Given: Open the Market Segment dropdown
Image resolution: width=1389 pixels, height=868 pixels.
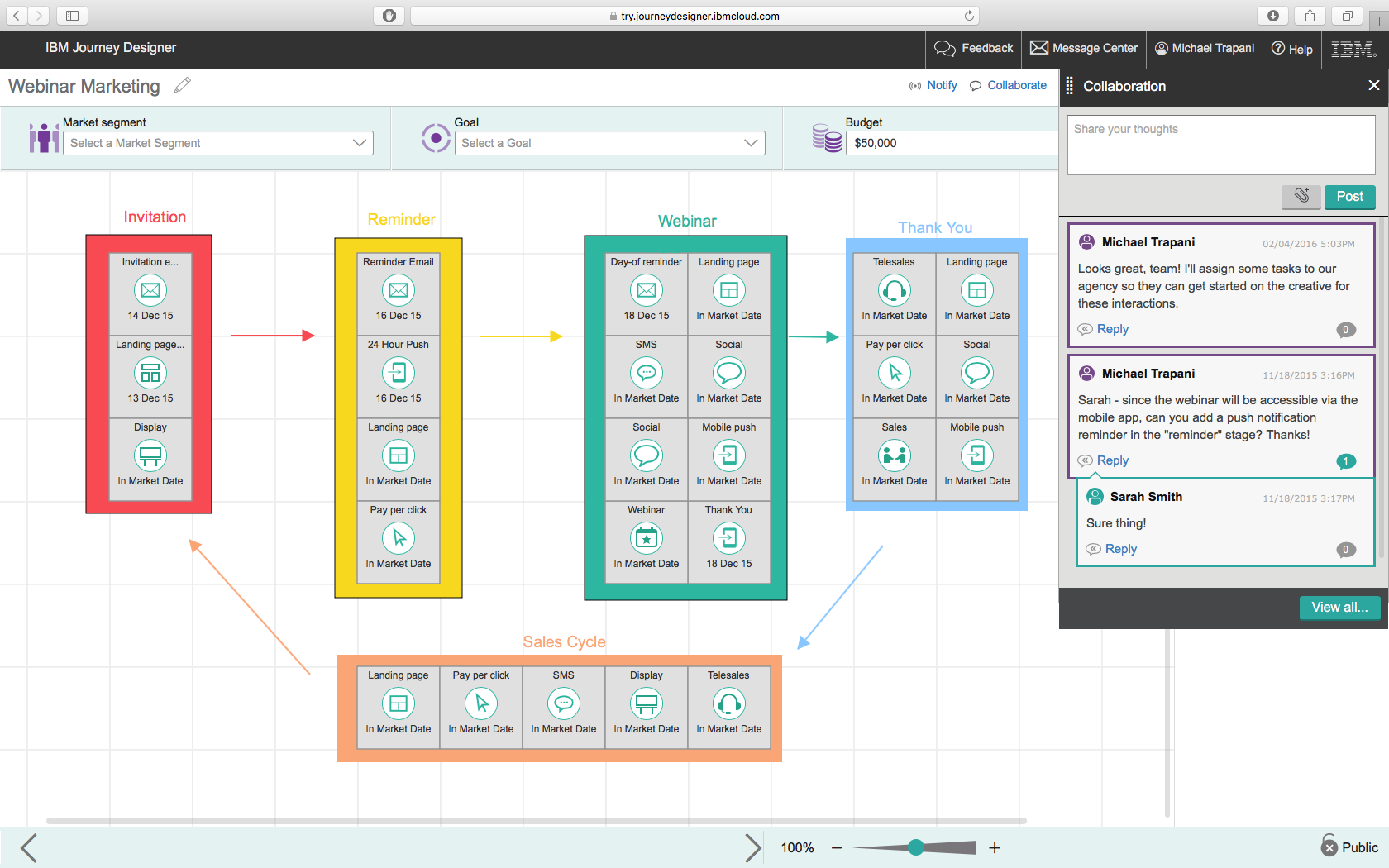Looking at the screenshot, I should click(218, 143).
